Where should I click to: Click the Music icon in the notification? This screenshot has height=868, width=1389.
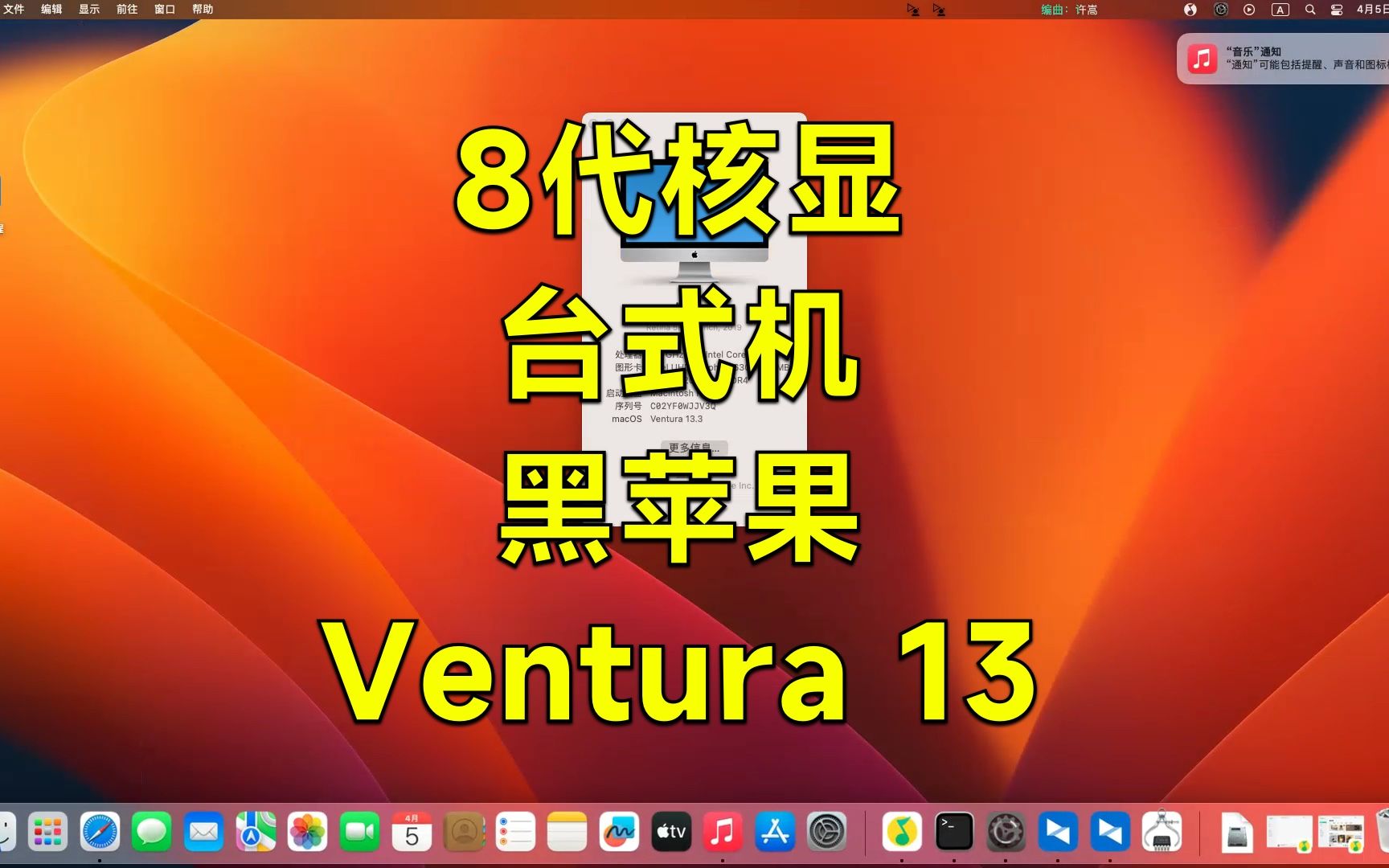pos(1203,59)
